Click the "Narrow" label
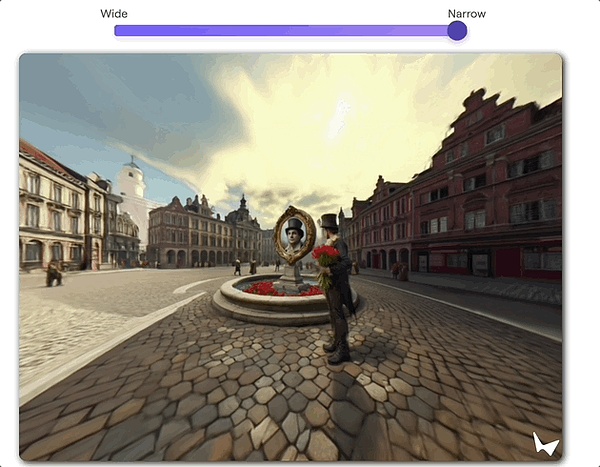This screenshot has height=467, width=600. click(x=466, y=14)
